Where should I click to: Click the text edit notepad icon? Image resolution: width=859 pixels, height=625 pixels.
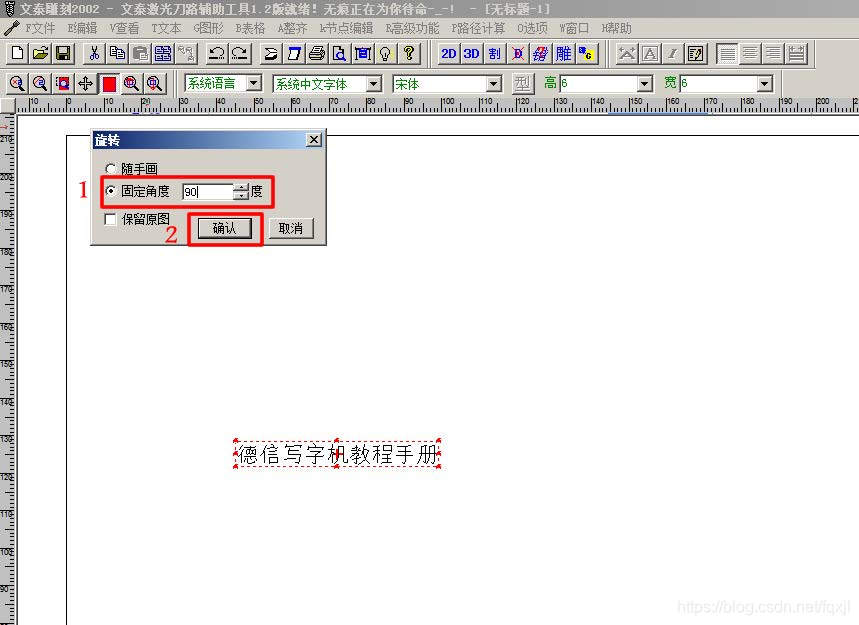(x=696, y=54)
